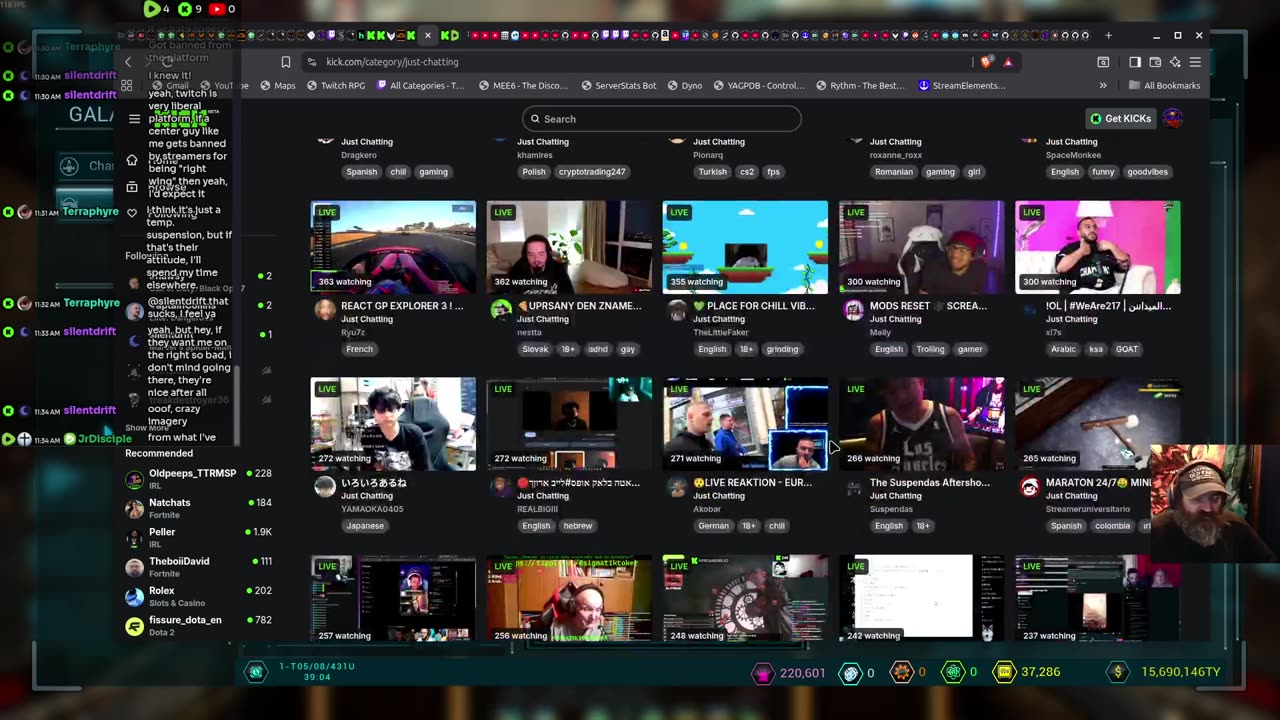Open the Brave Wallet icon
This screenshot has height=720, width=1280.
point(1155,62)
